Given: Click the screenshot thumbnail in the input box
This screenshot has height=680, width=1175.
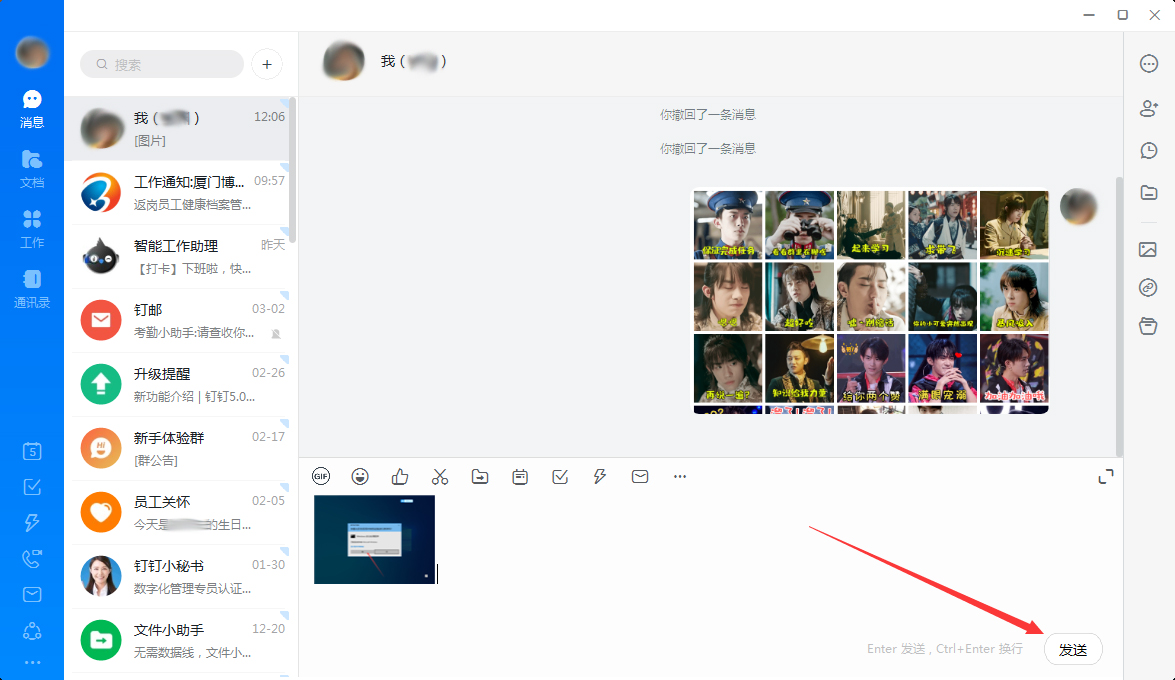Looking at the screenshot, I should point(374,539).
